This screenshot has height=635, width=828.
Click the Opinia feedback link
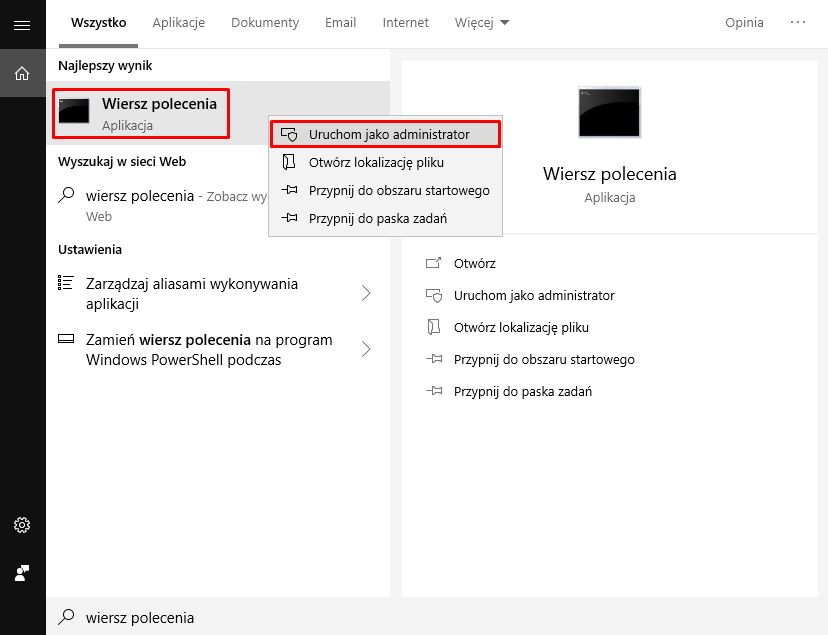[744, 23]
